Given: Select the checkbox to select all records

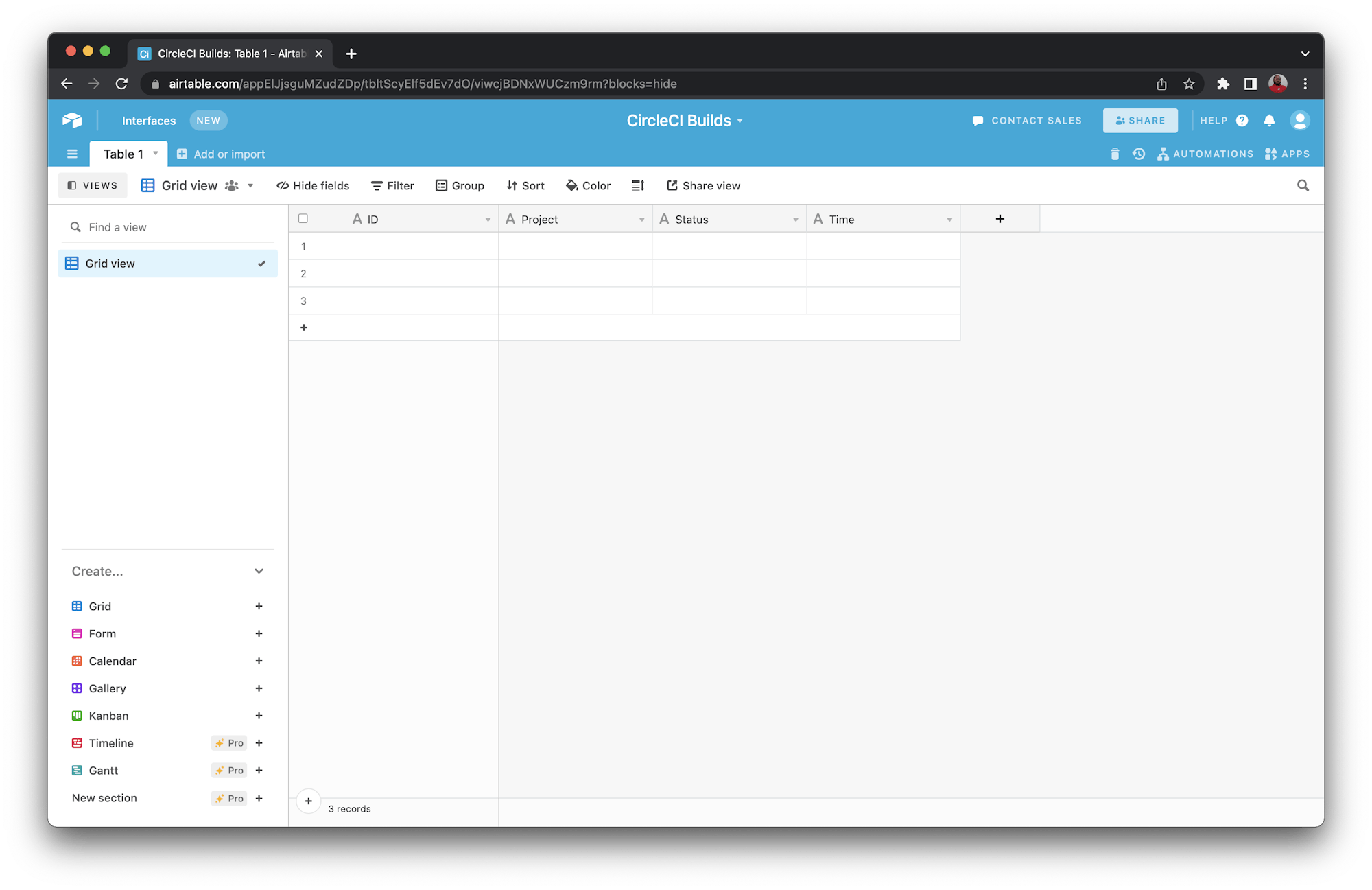Looking at the screenshot, I should point(303,218).
